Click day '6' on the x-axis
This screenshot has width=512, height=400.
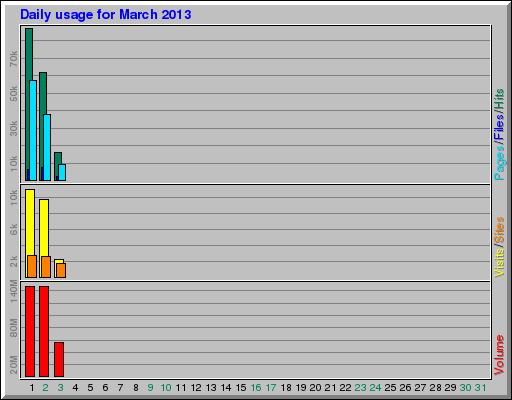105,388
